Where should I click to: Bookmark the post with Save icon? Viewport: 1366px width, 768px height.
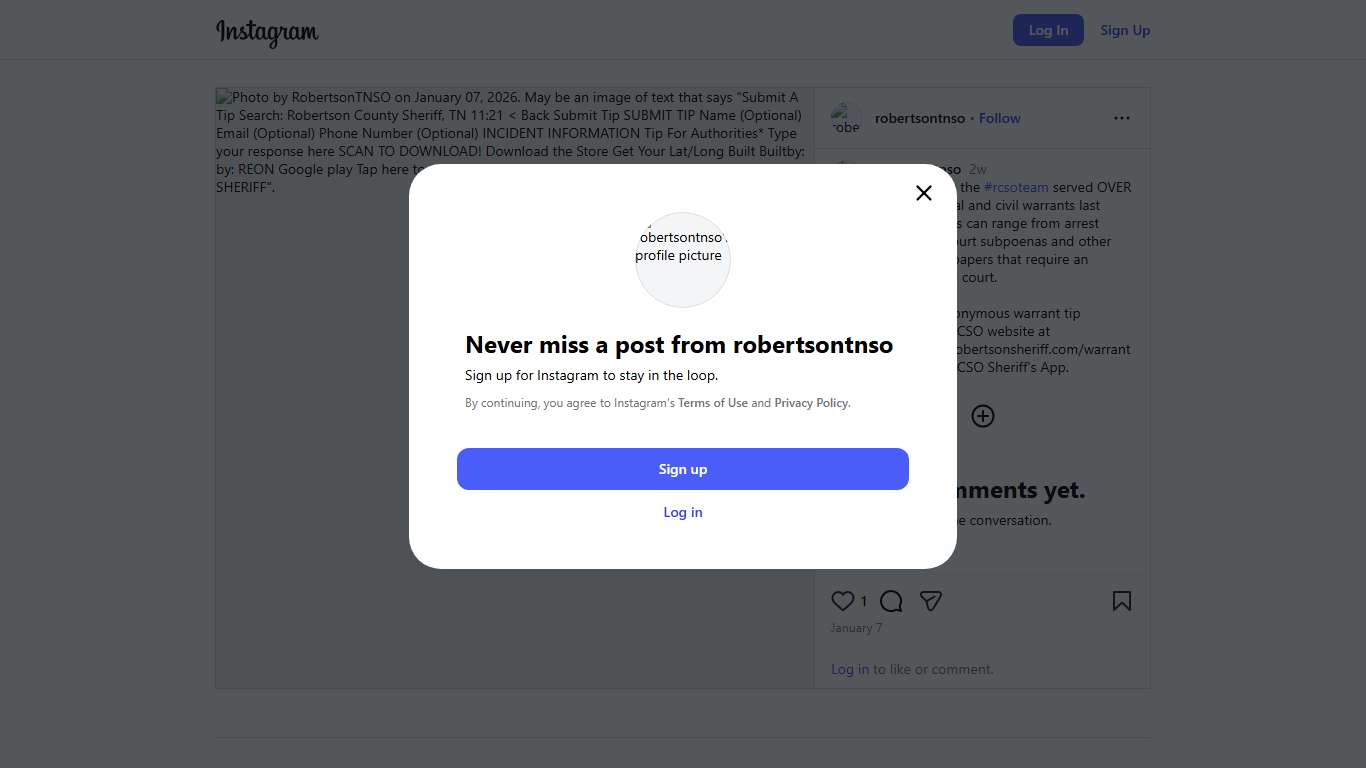1122,601
